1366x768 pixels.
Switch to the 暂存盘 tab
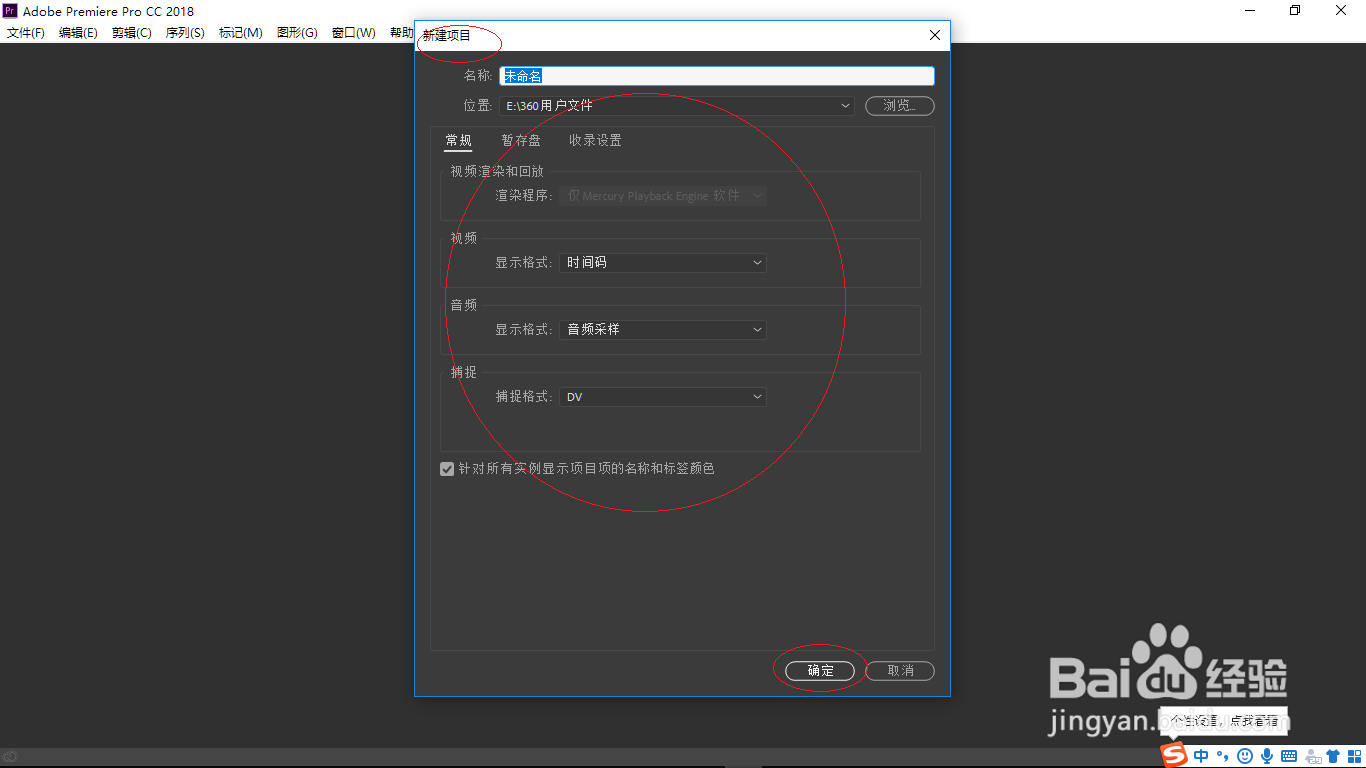[x=521, y=140]
